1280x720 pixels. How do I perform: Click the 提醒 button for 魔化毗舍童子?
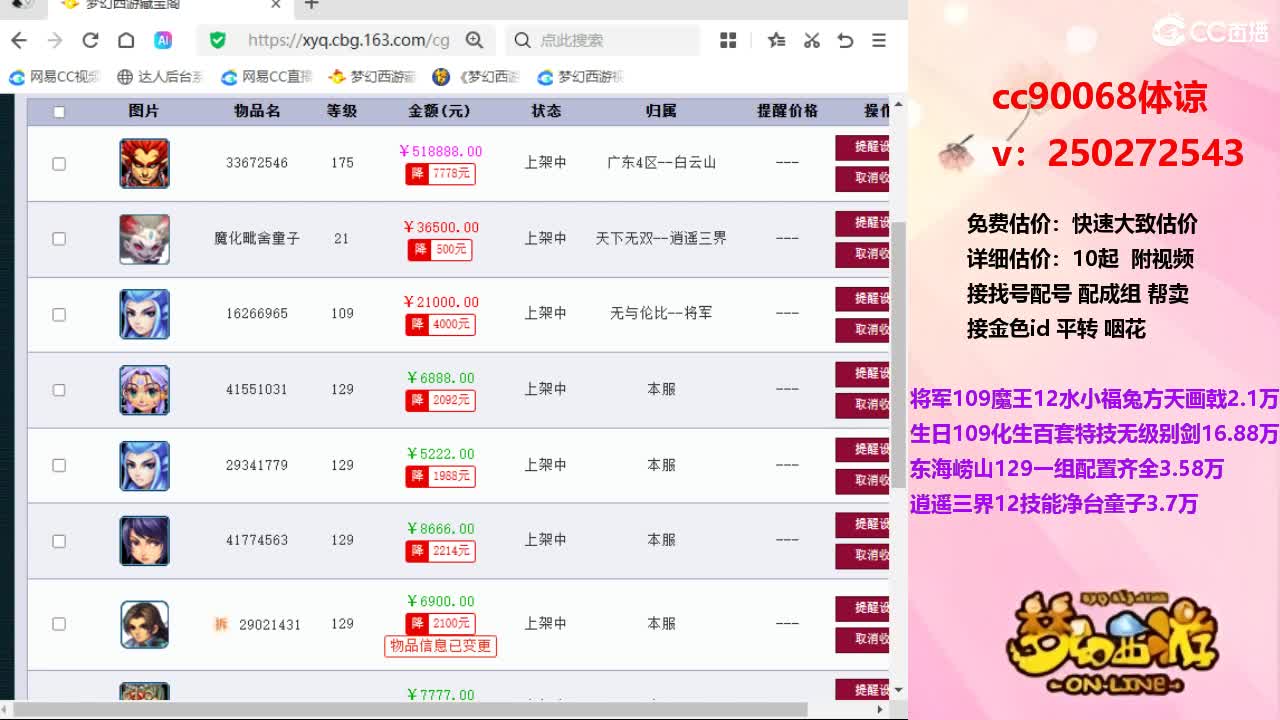[x=862, y=223]
